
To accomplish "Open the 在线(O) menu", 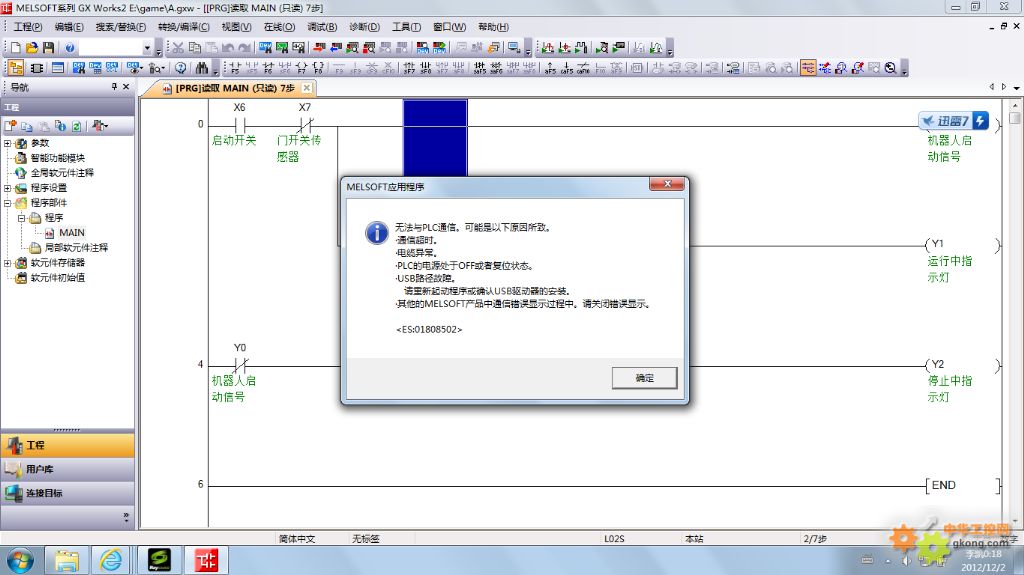I will (x=279, y=27).
